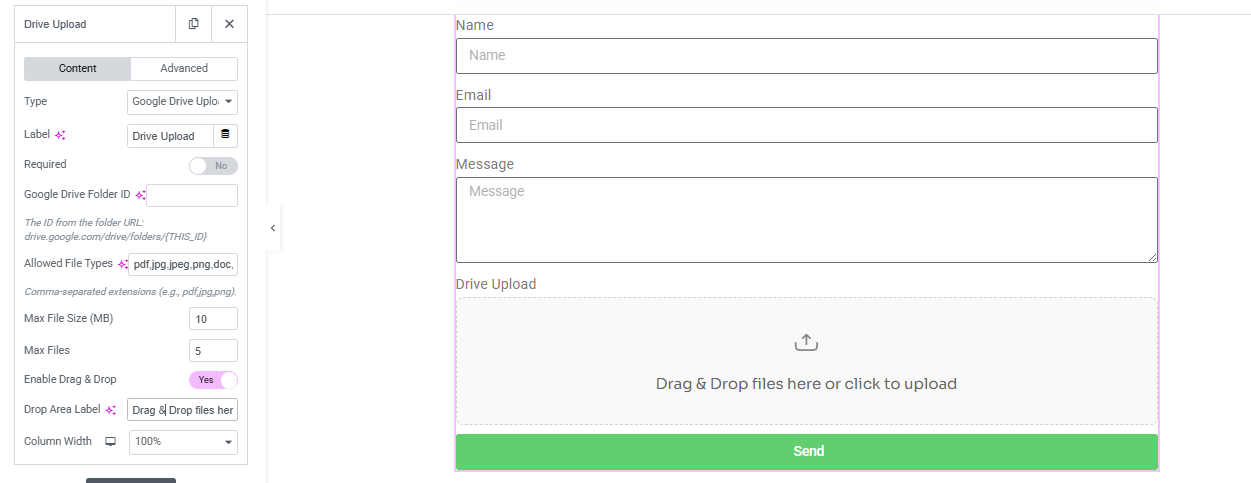
Task: Select the Content tab
Action: point(78,68)
